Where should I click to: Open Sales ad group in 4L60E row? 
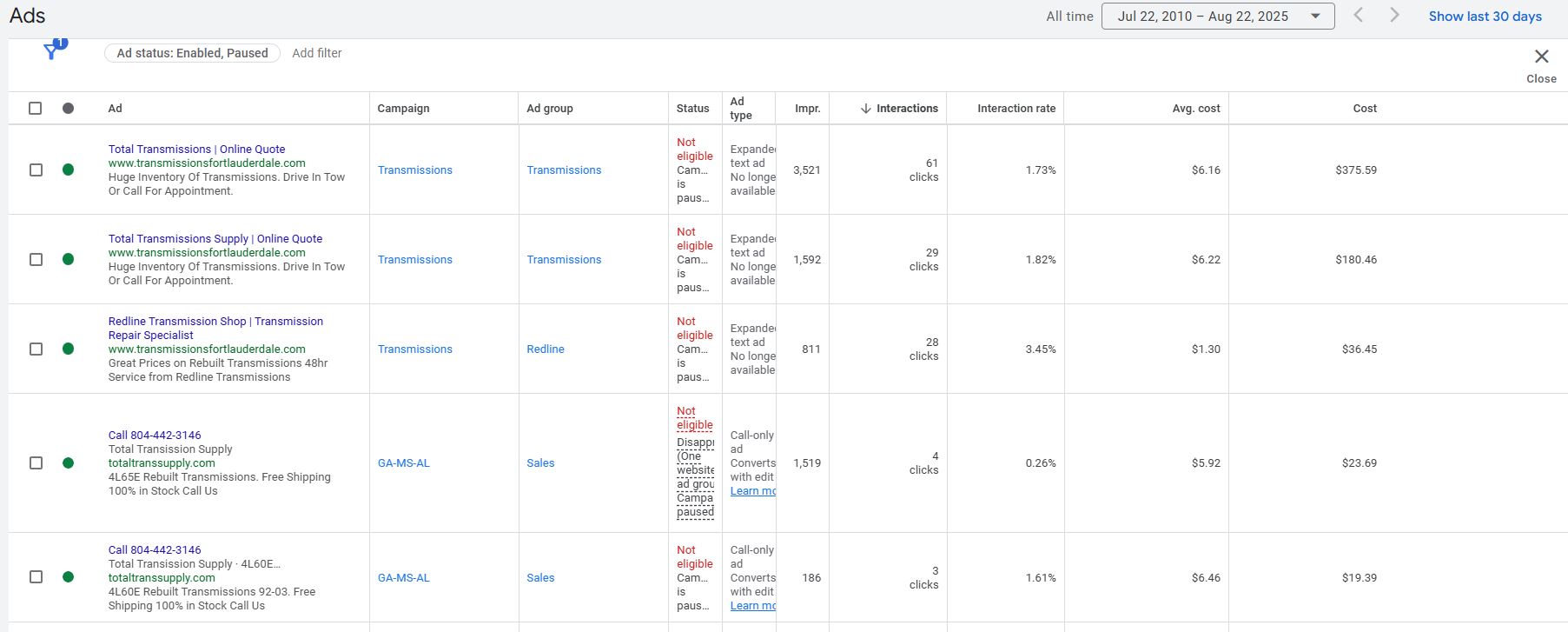click(x=540, y=578)
